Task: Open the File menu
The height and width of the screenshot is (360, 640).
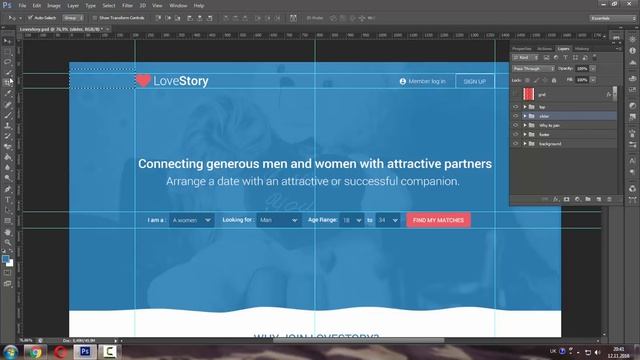Action: [x=22, y=6]
